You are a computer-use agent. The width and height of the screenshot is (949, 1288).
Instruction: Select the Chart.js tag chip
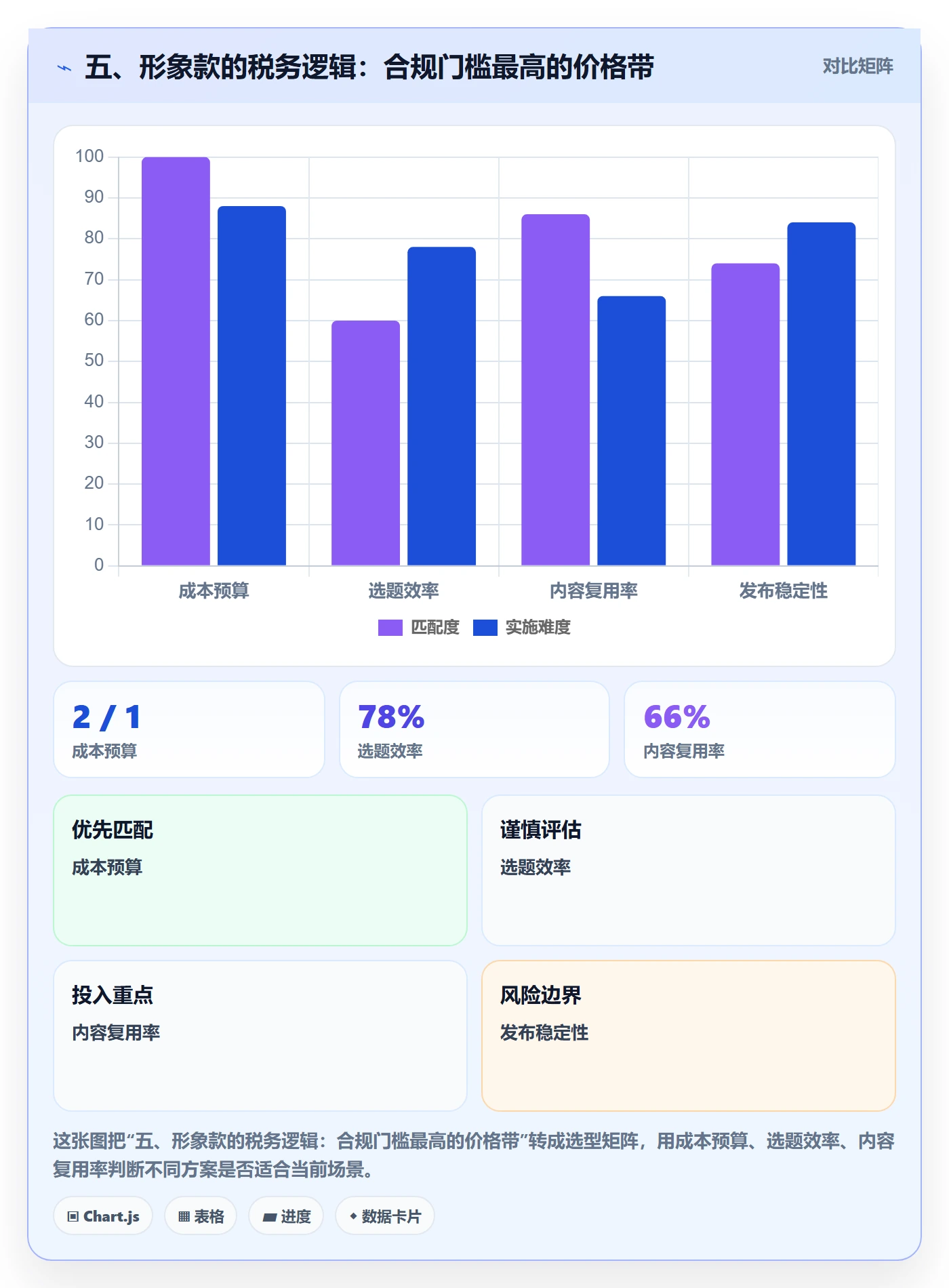click(x=103, y=1216)
